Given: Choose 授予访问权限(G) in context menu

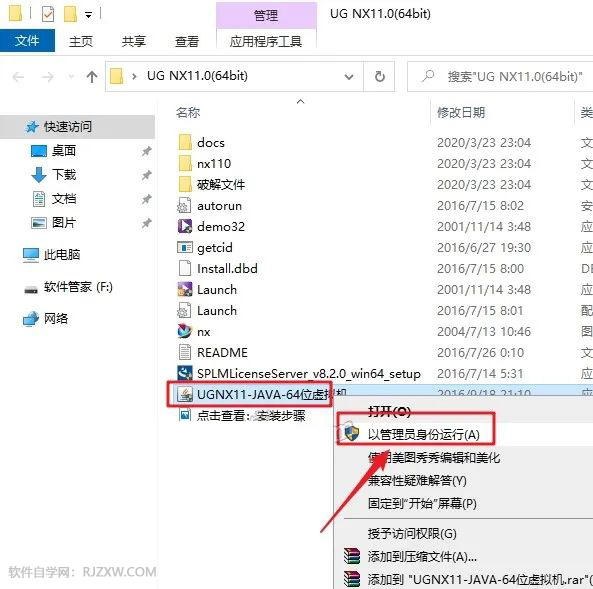Looking at the screenshot, I should tap(412, 534).
